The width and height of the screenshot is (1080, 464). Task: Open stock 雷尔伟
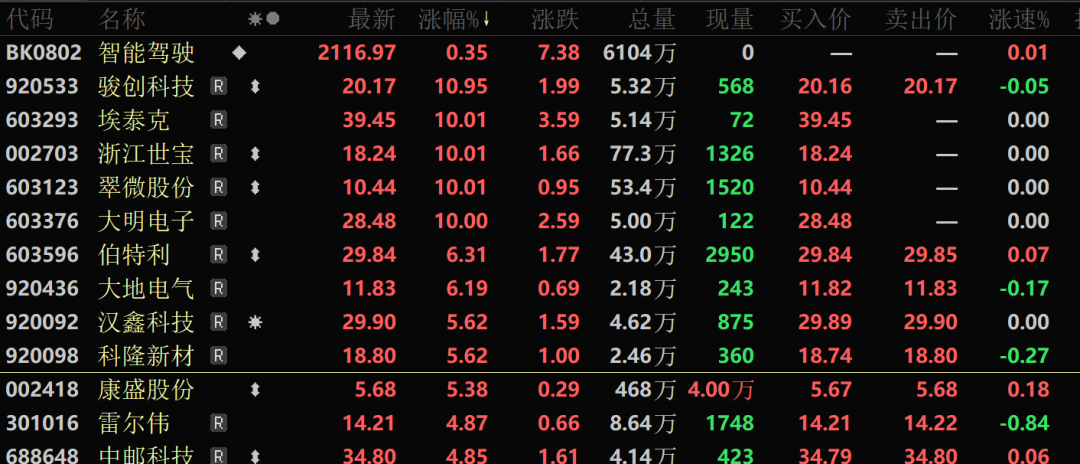[x=134, y=423]
